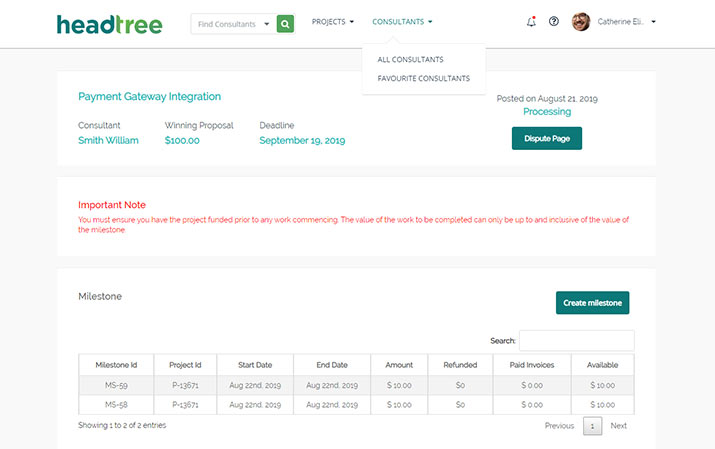
Task: Click the headtree logo
Action: (109, 25)
